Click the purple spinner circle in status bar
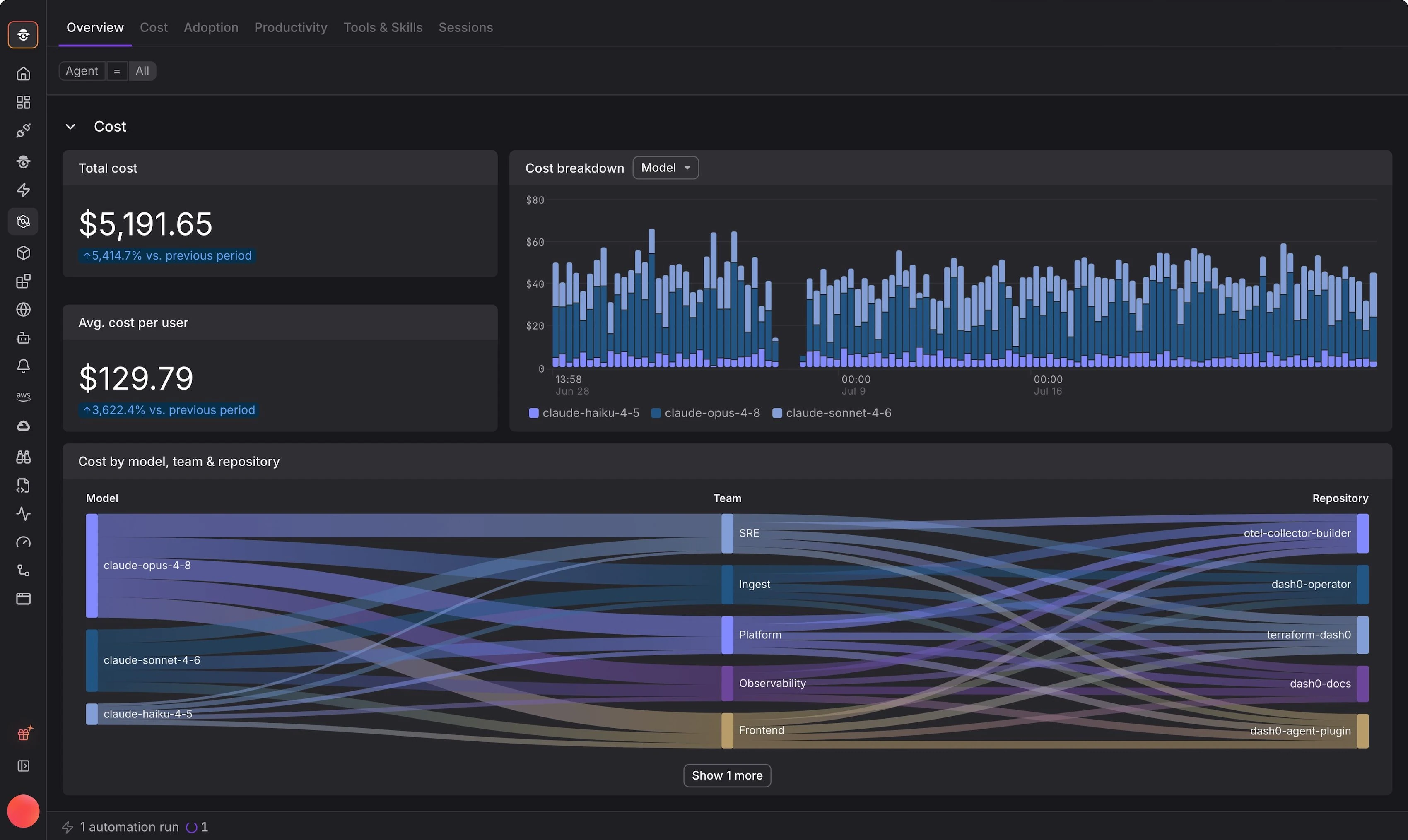Viewport: 1408px width, 840px height. coord(191,828)
